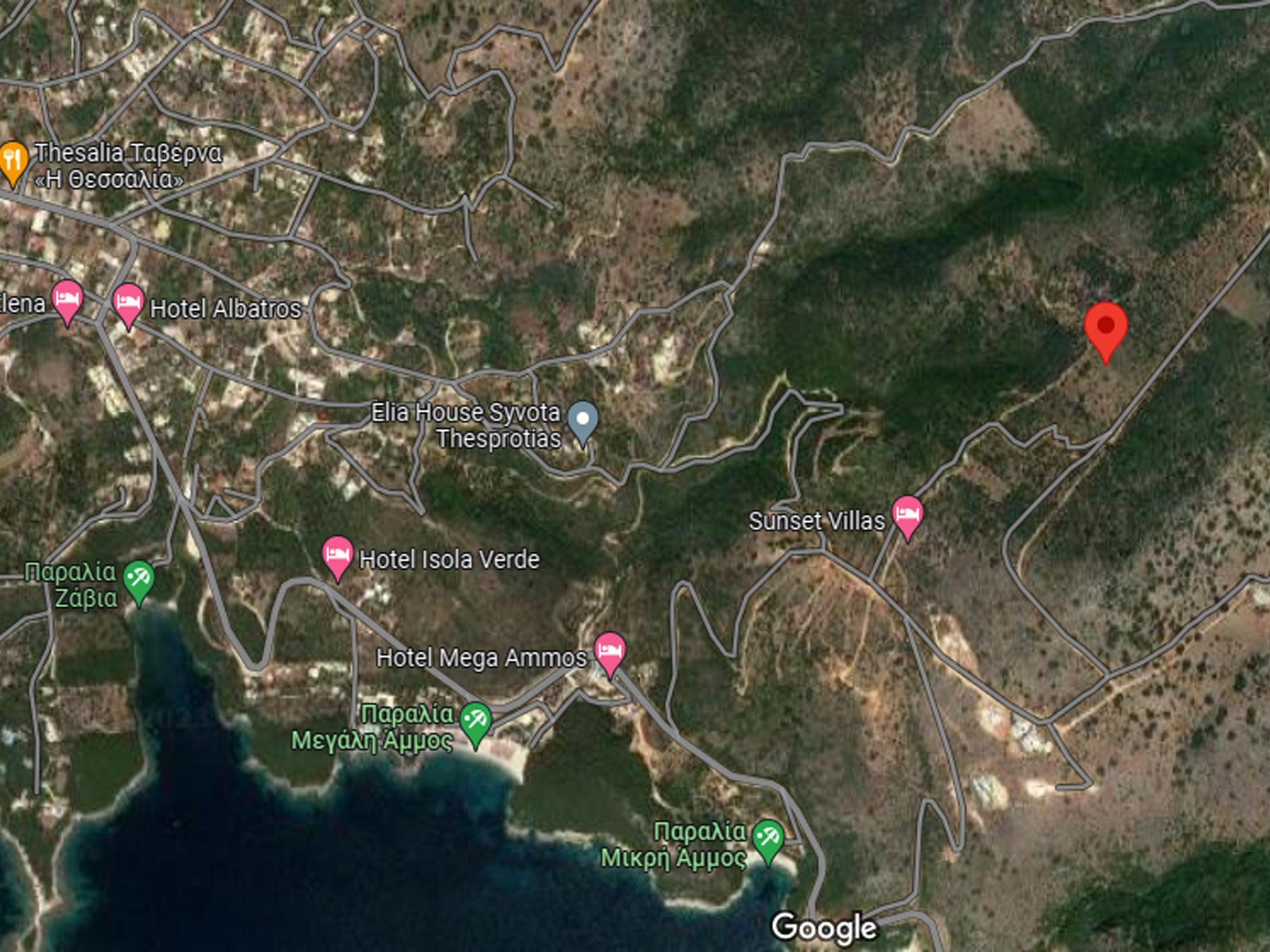Screen dimensions: 1270x952
Task: Click the Παραλία Μεγάλη Άμμος beach pin
Action: pos(476,725)
